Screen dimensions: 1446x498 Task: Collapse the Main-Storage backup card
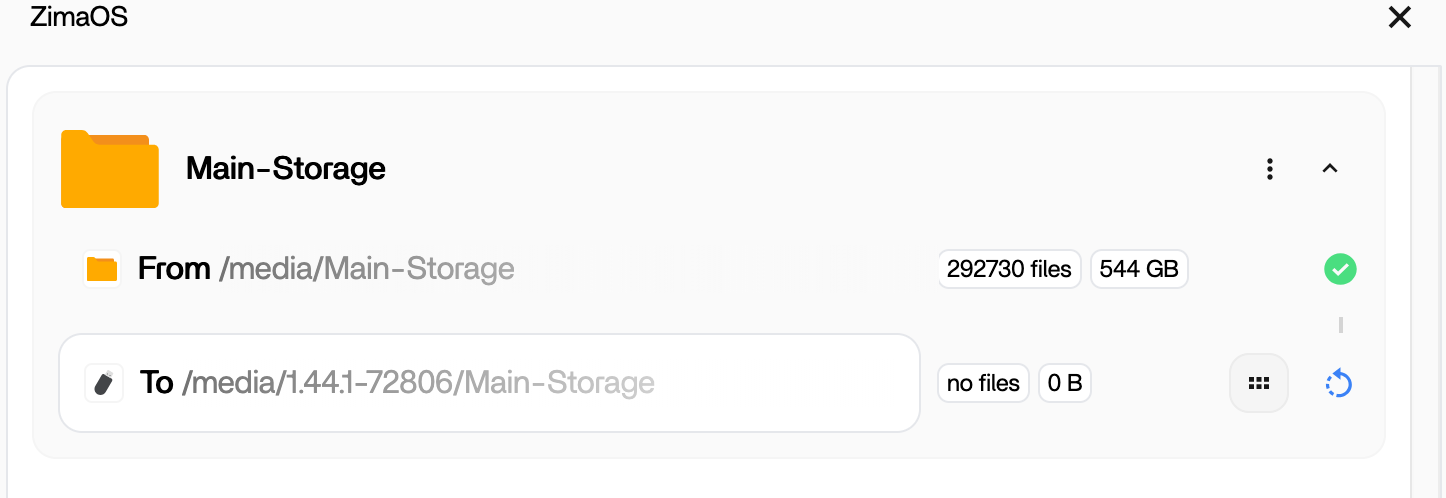(x=1329, y=169)
